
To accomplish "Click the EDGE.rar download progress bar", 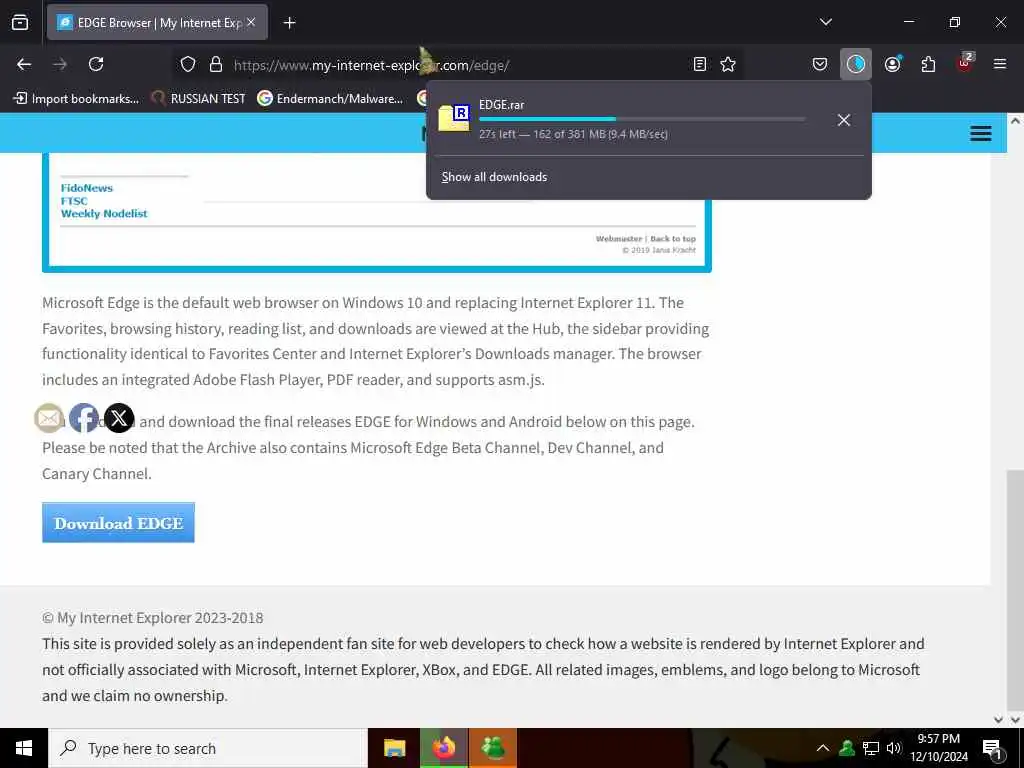I will pyautogui.click(x=642, y=119).
